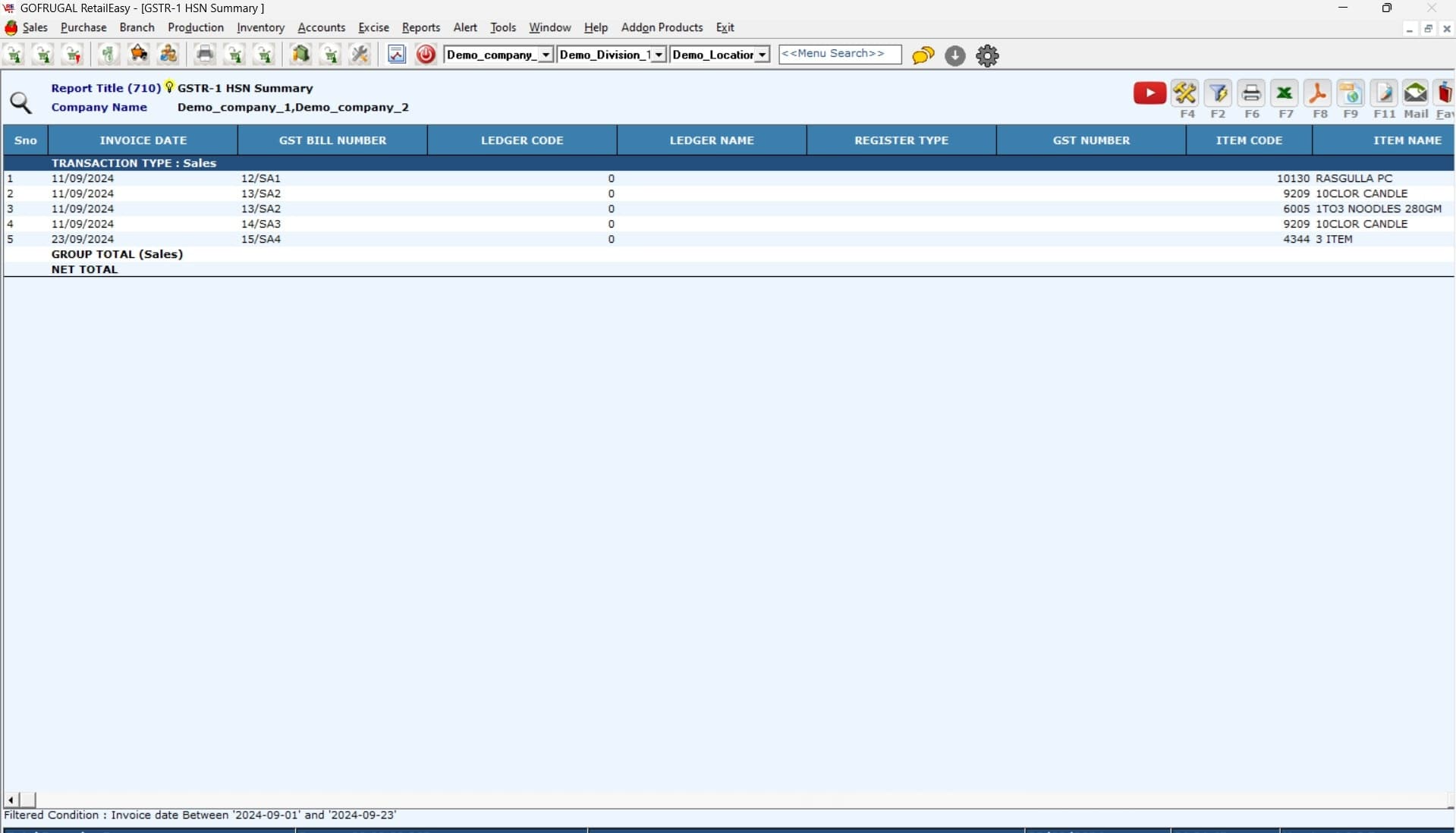Open the Window menu
Screen dimensions: 1456x833
(x=550, y=27)
